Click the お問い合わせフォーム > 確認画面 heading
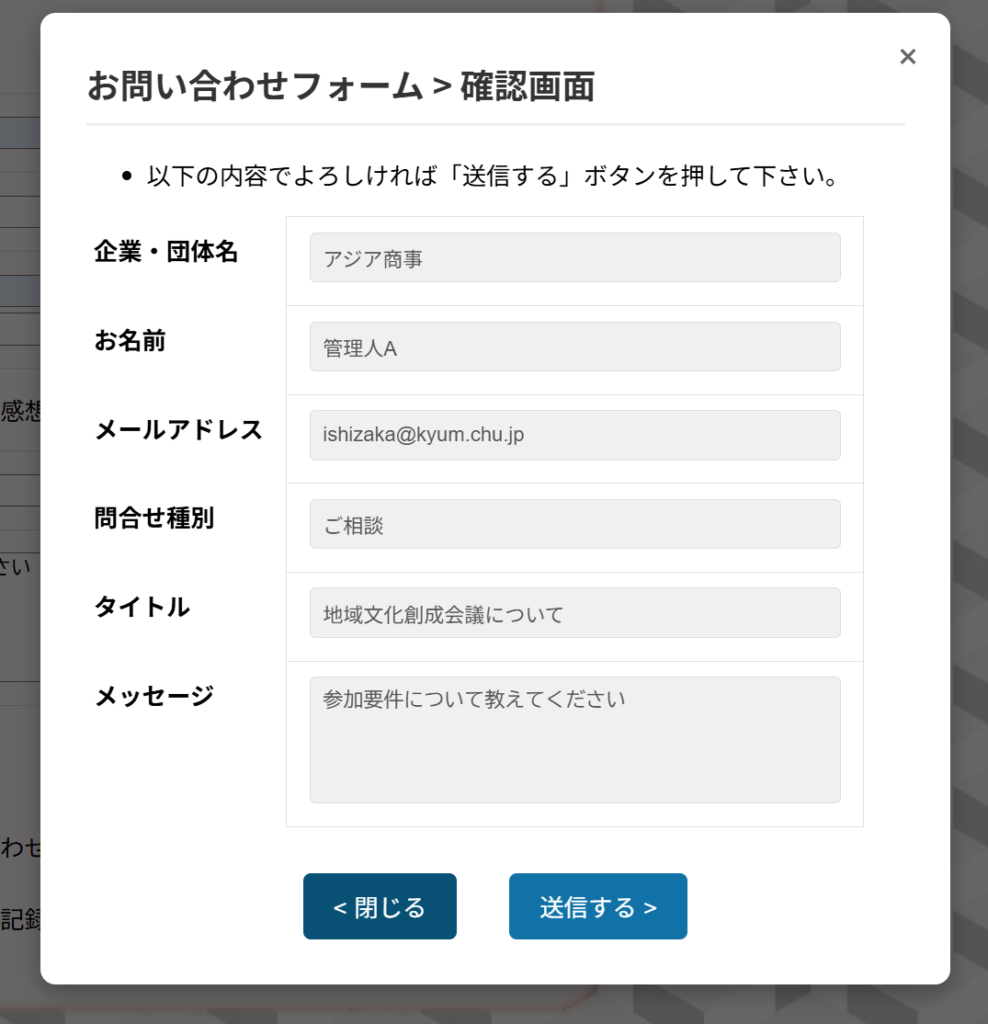Screen dimensions: 988x1024 click(x=341, y=86)
